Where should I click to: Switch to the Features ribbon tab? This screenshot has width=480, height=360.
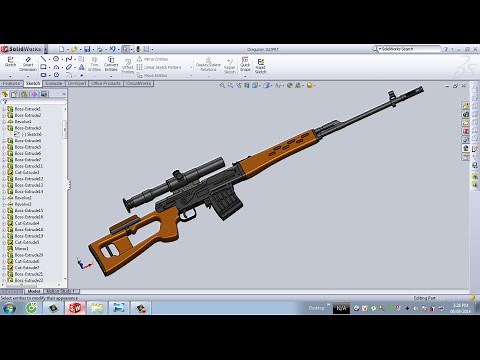pos(12,83)
